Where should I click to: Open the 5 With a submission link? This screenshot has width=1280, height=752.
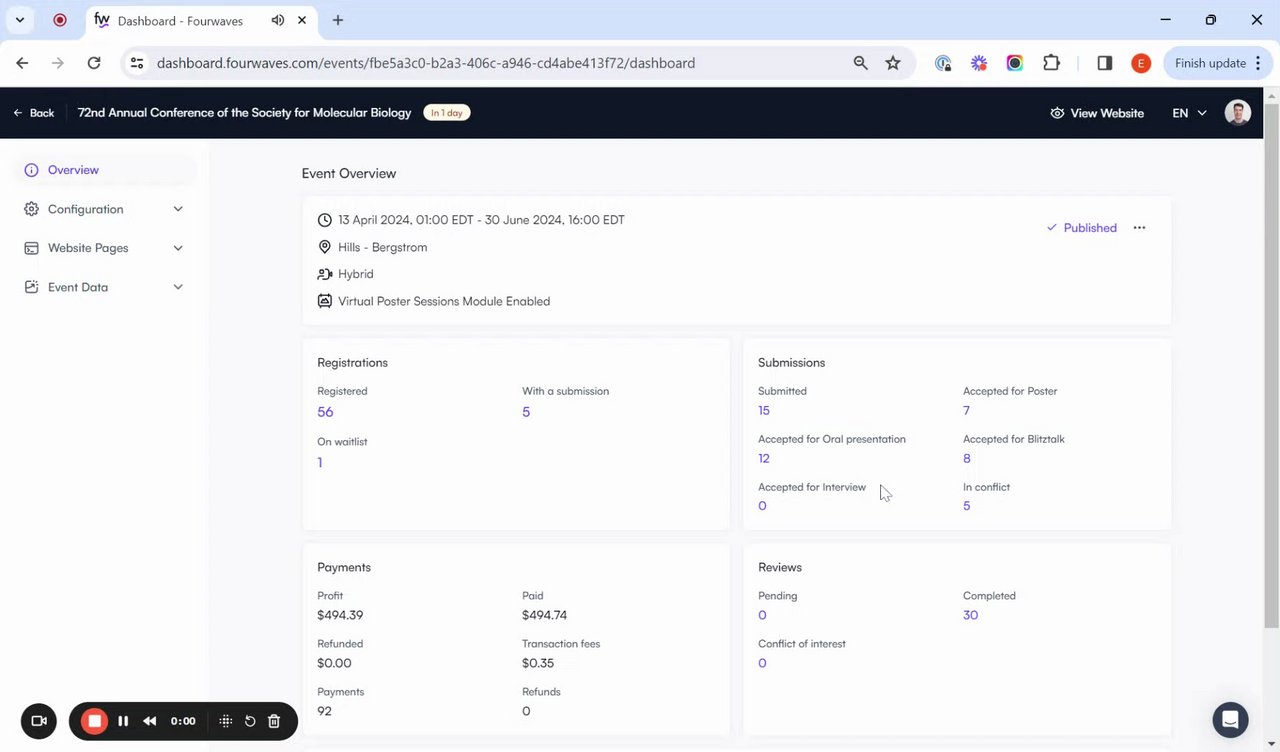click(526, 412)
